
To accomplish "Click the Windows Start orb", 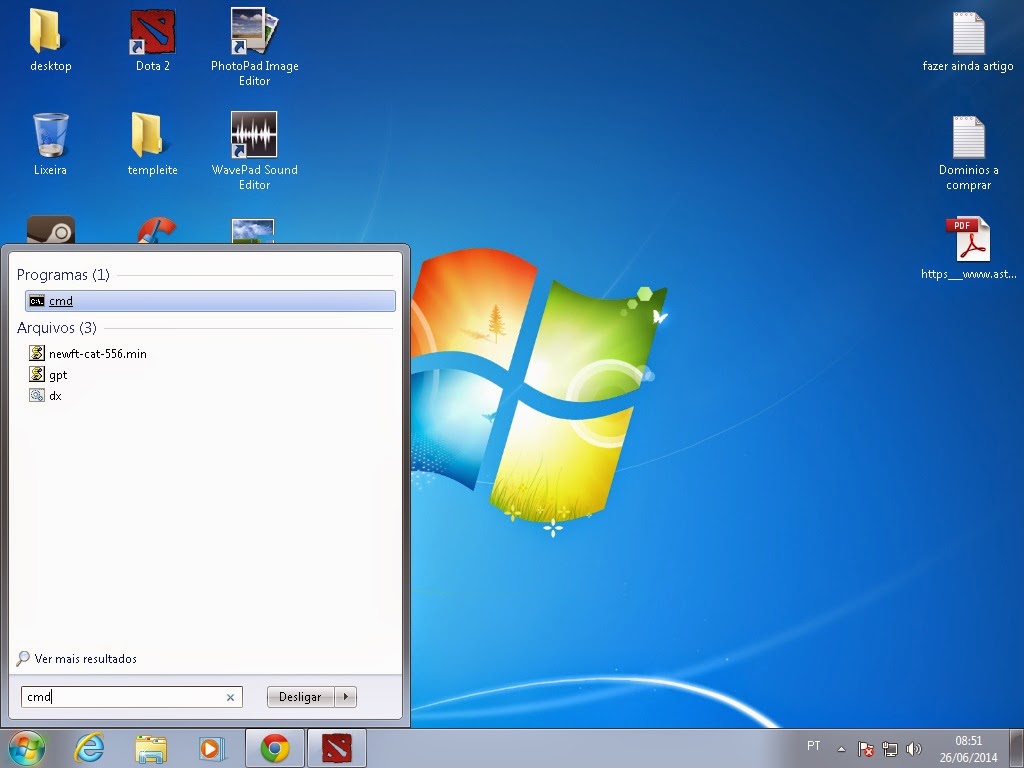I will click(x=26, y=748).
